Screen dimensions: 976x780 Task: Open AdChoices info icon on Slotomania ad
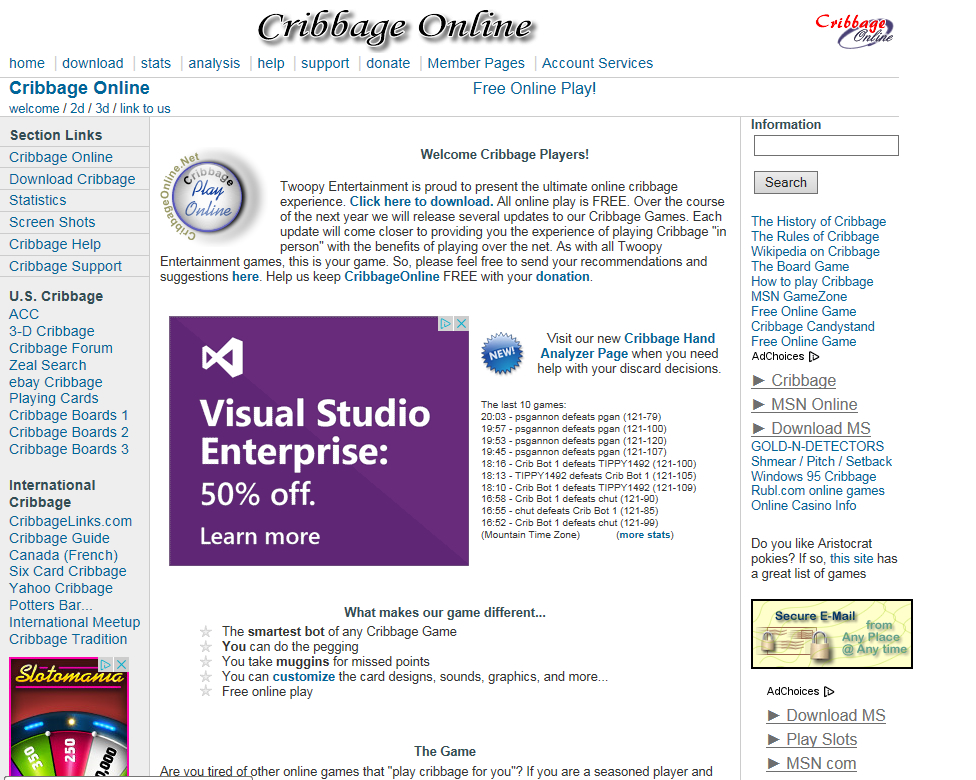(106, 664)
